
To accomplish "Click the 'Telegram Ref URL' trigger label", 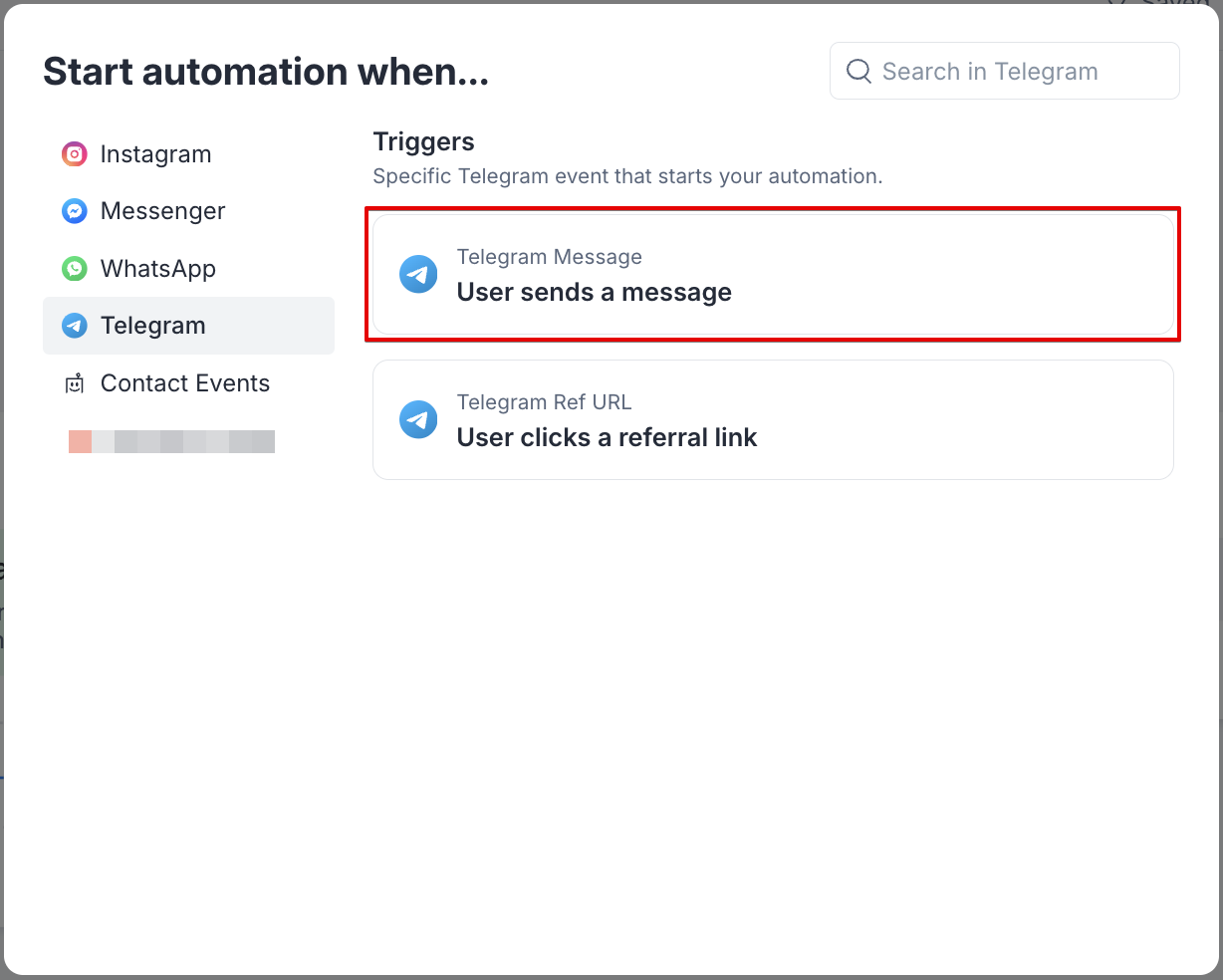I will (x=545, y=402).
